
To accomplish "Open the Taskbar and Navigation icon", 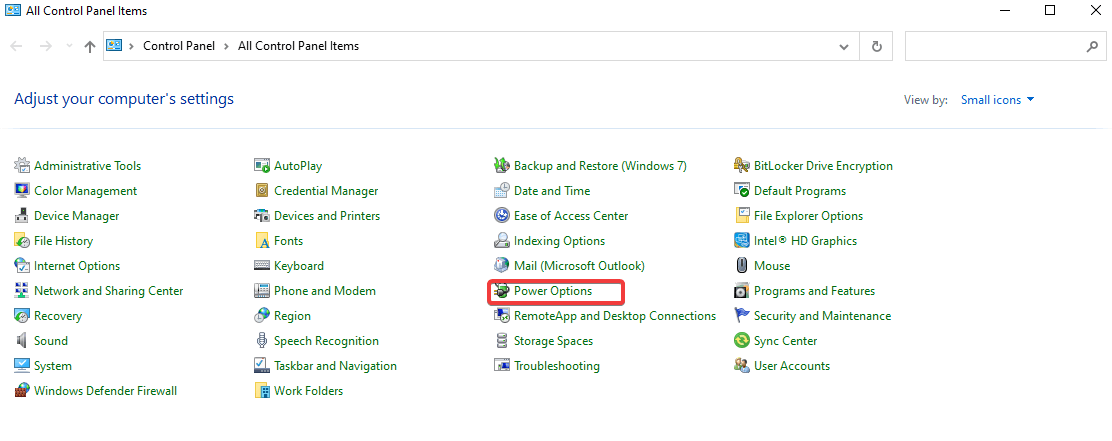I will coord(262,366).
